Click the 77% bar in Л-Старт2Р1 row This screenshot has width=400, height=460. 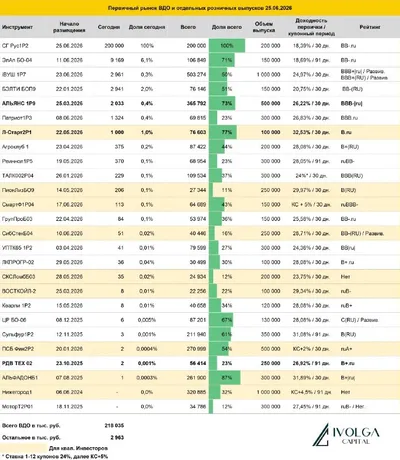click(223, 132)
